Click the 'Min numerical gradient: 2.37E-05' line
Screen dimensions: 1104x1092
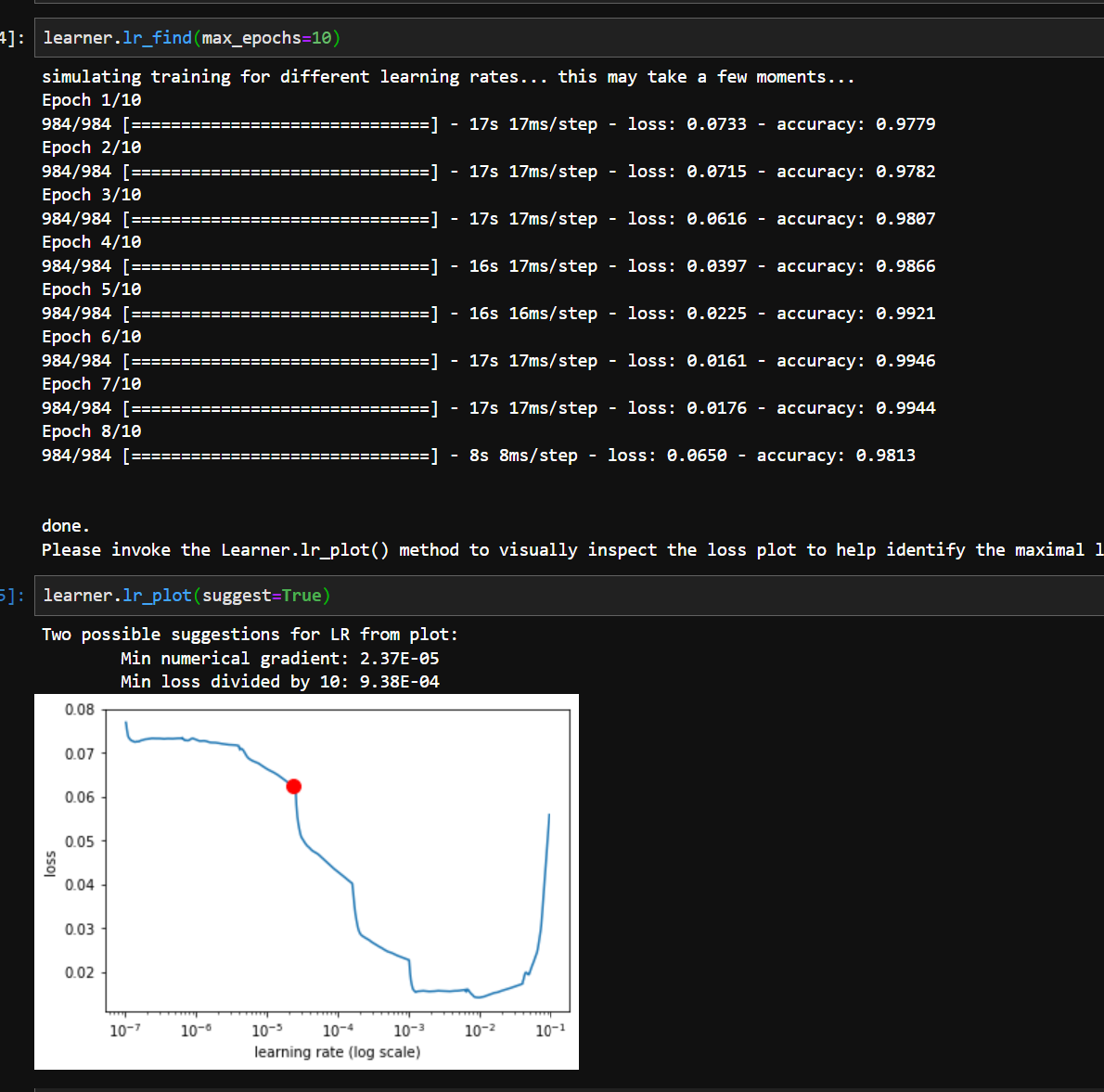[279, 659]
